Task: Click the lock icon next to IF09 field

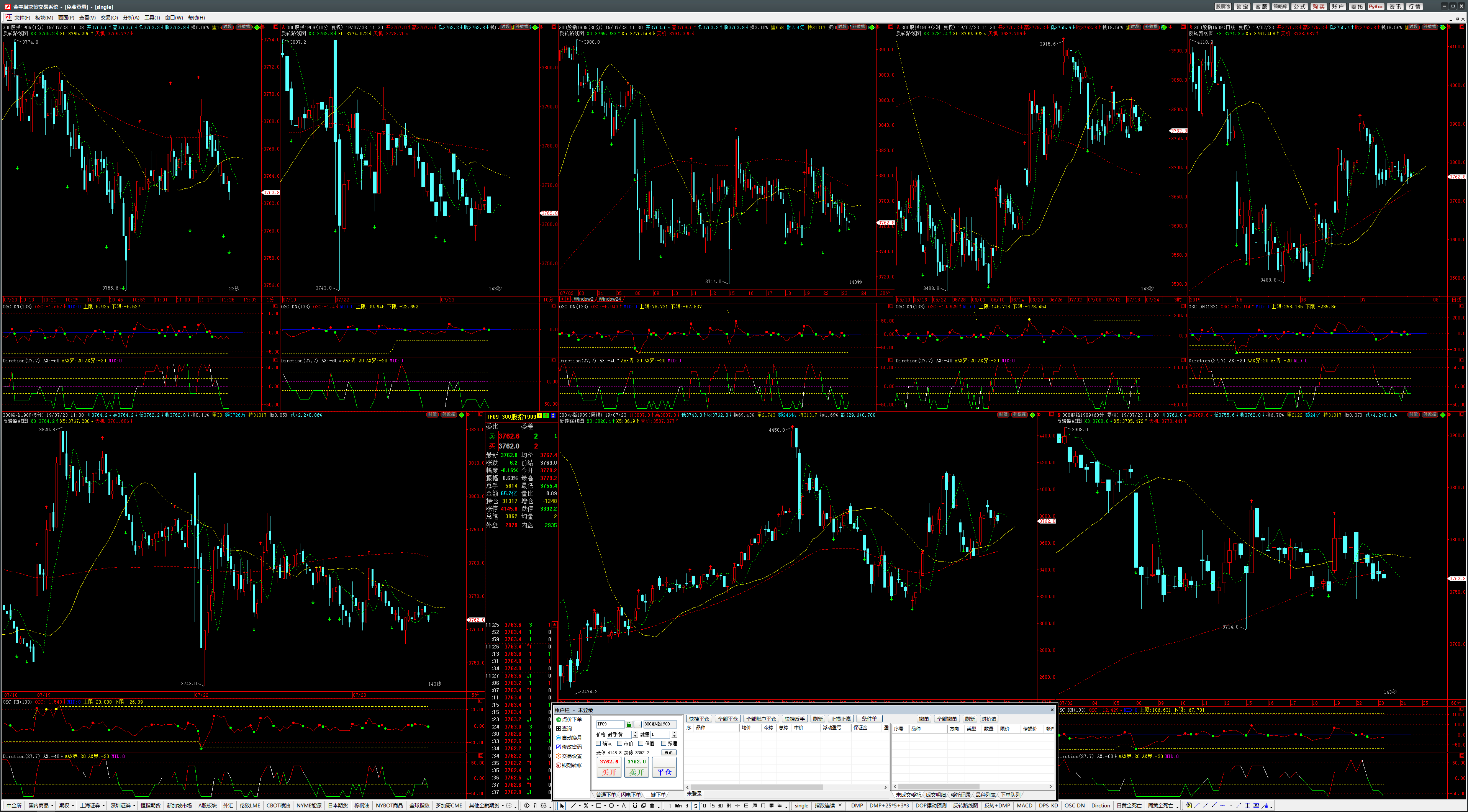Action: coord(629,725)
